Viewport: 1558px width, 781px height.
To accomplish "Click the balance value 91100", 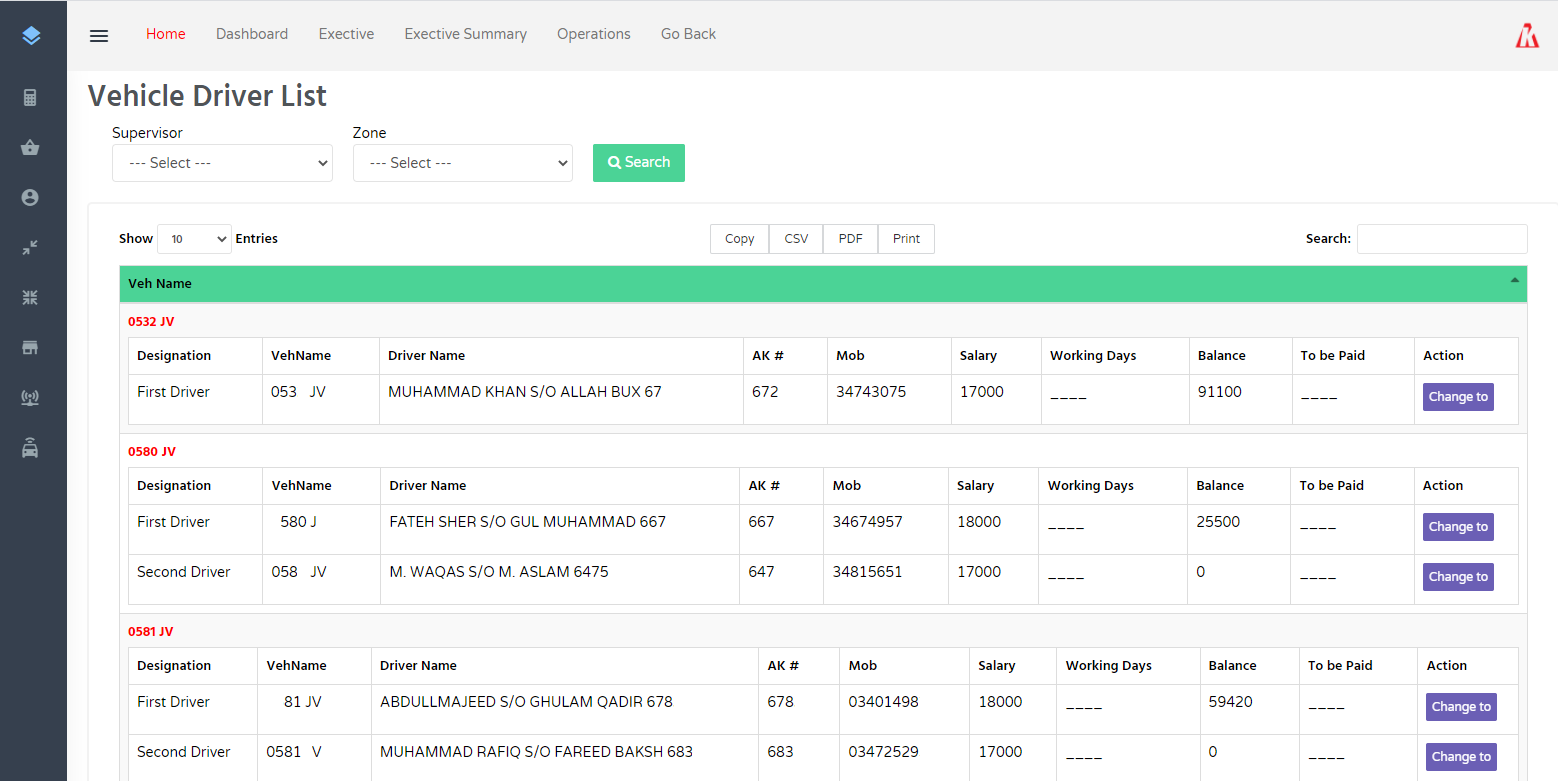I will click(1220, 392).
